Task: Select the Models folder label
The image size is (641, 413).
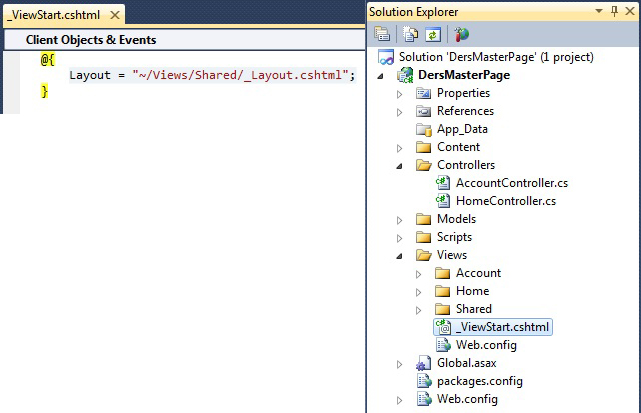Action: 456,219
